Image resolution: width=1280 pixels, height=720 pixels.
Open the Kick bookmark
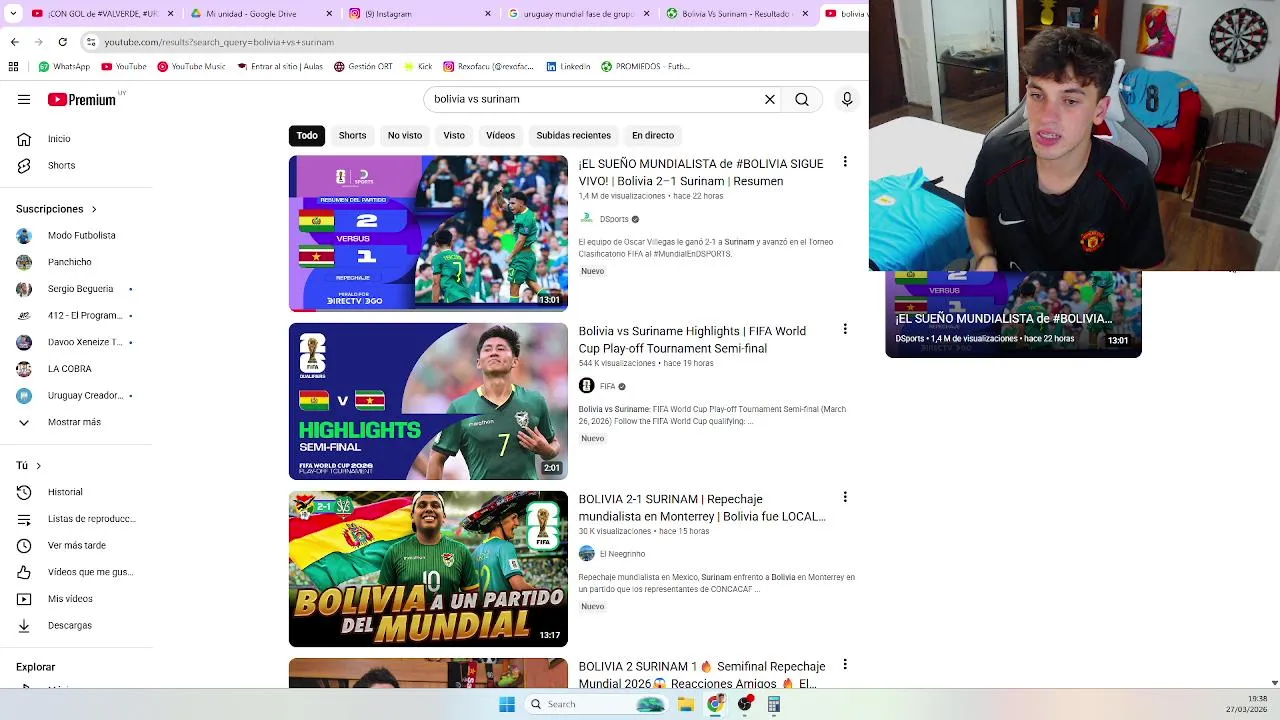418,67
